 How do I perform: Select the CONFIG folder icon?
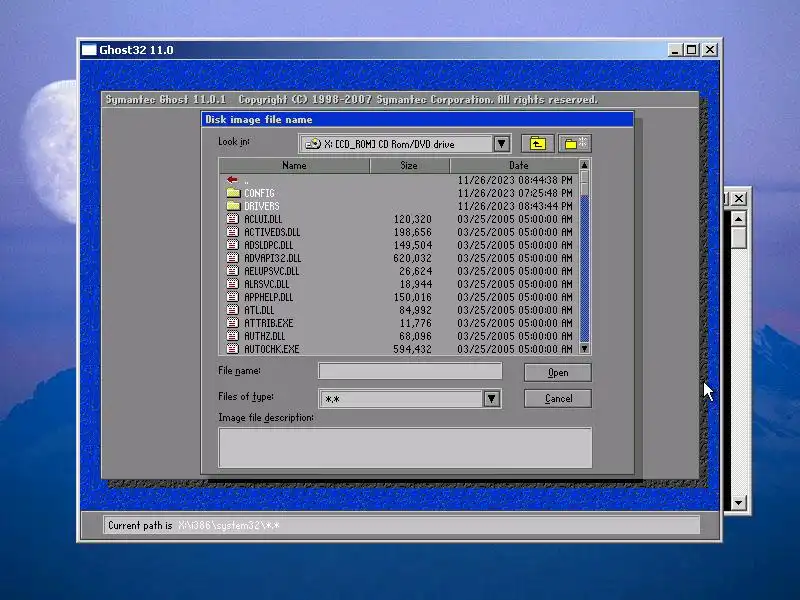233,193
